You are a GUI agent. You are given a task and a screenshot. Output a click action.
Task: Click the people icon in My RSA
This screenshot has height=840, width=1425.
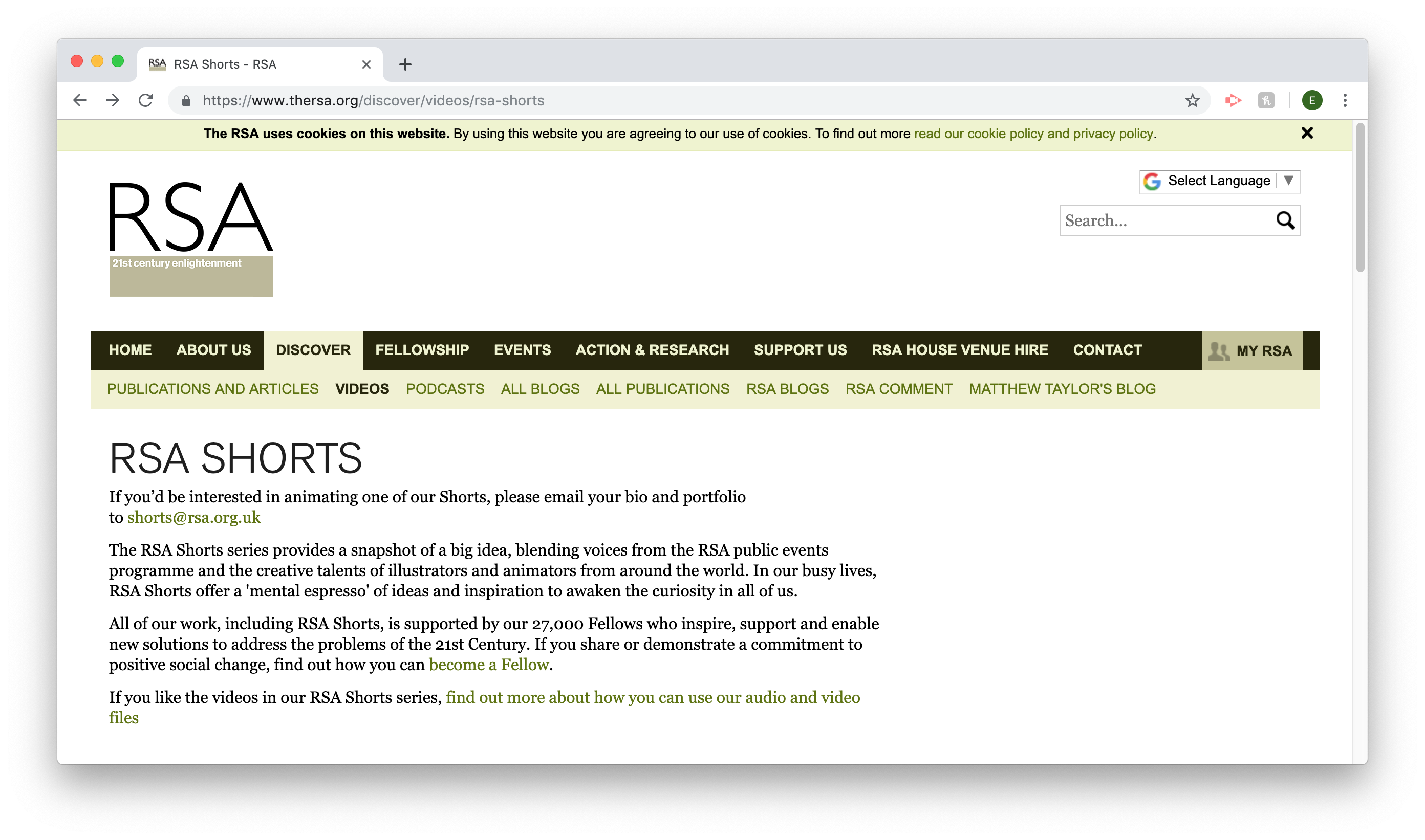(x=1218, y=351)
